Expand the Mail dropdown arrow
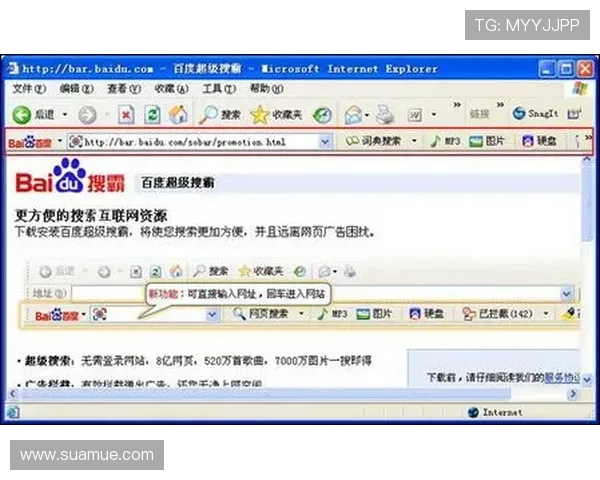Screen dimensions: 600x480 click(367, 114)
